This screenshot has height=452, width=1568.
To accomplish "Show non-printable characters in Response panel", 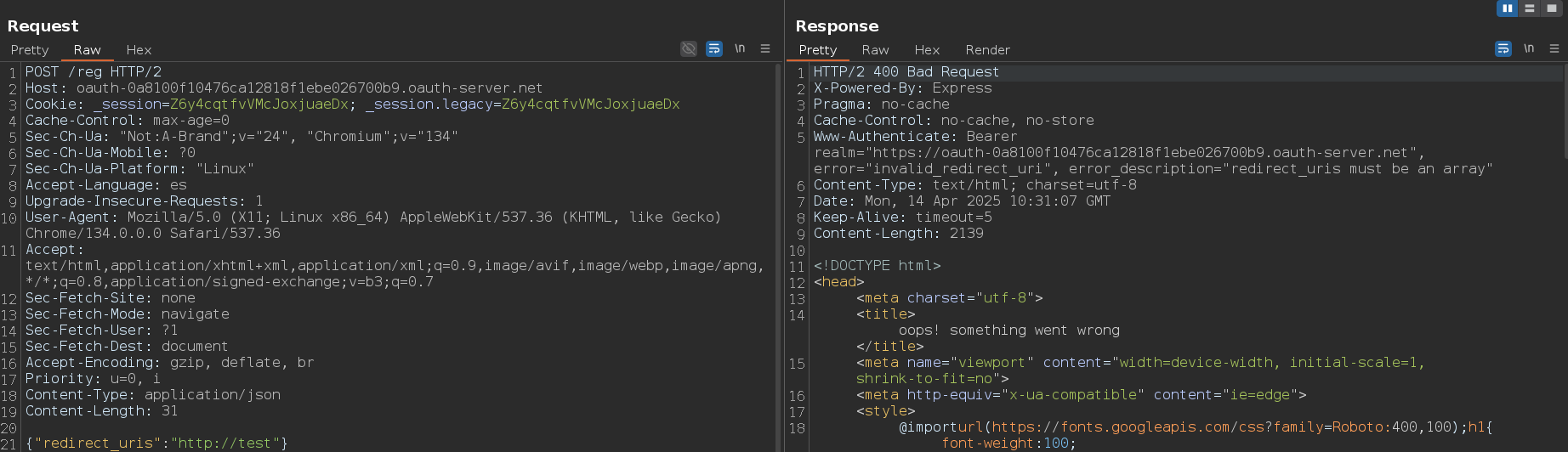I will [1529, 49].
